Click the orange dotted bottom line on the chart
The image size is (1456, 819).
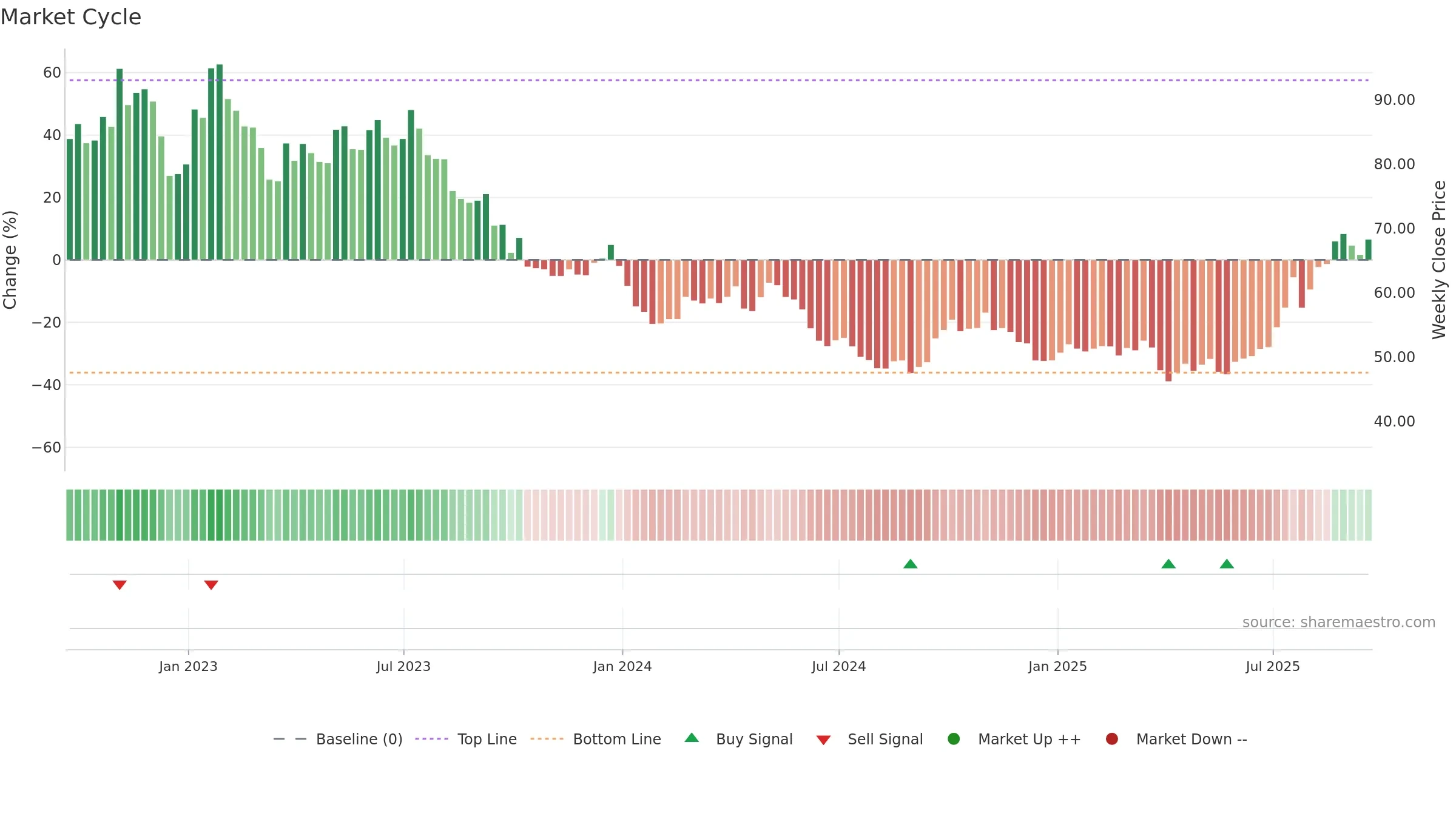click(719, 372)
